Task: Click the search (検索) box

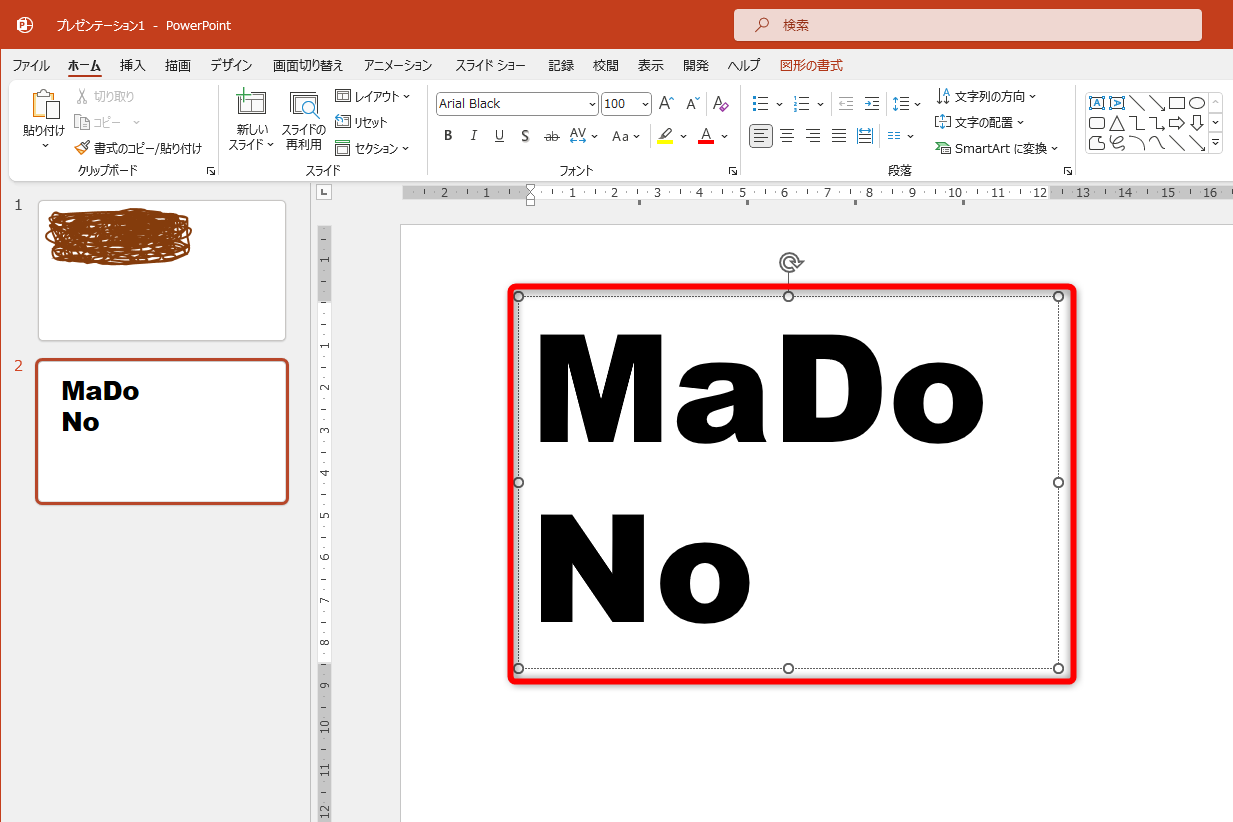Action: [968, 25]
